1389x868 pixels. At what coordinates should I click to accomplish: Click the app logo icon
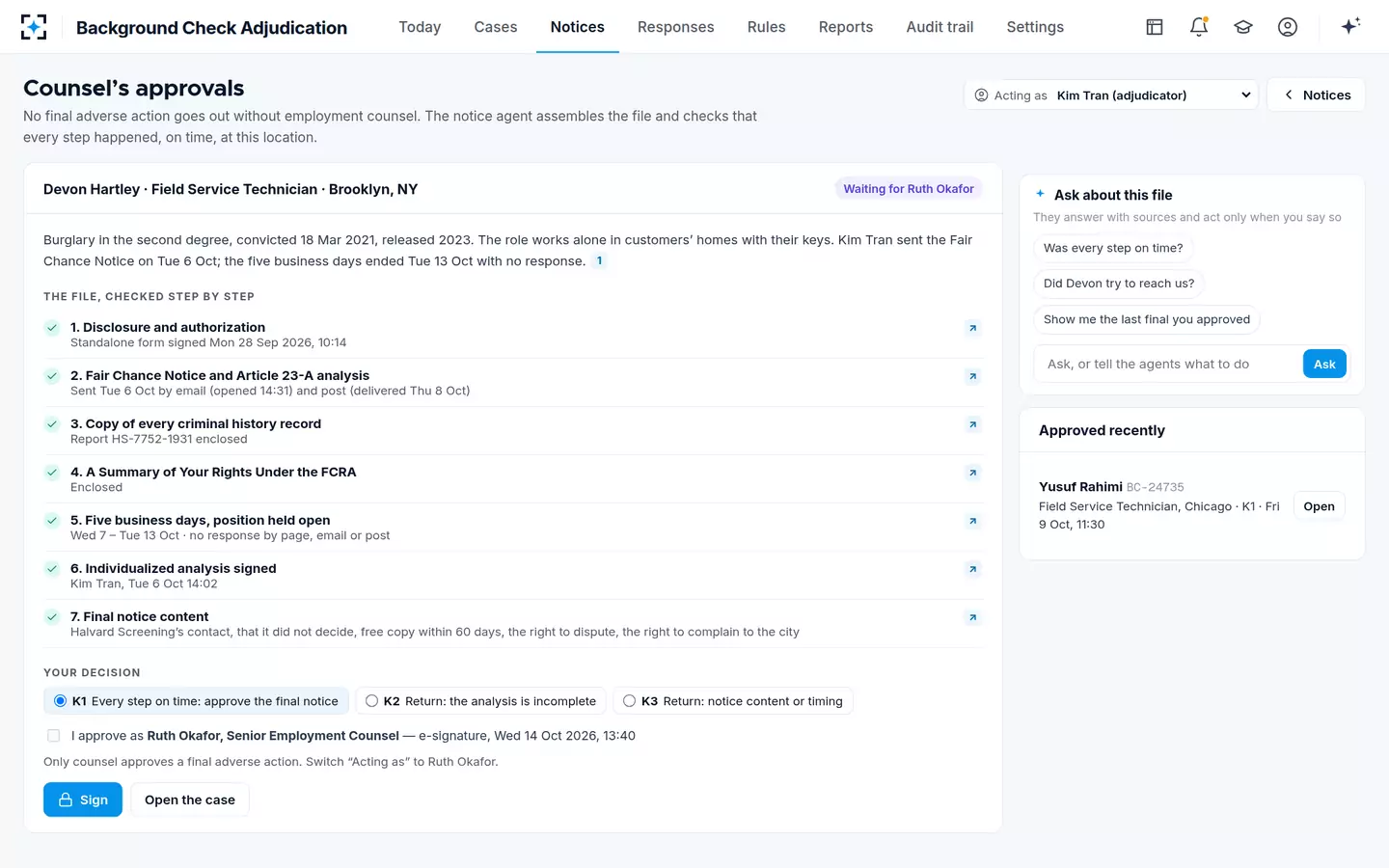pyautogui.click(x=34, y=27)
